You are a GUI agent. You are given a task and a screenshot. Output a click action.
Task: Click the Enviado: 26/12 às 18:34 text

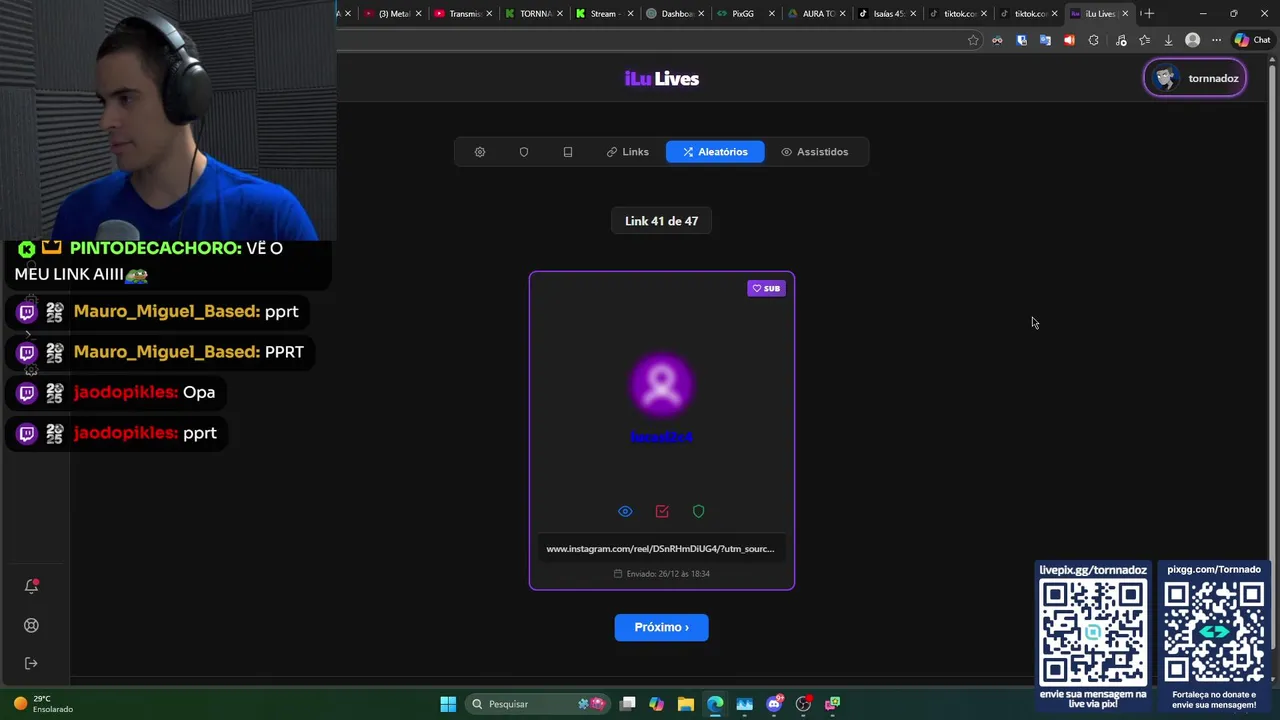click(x=661, y=574)
